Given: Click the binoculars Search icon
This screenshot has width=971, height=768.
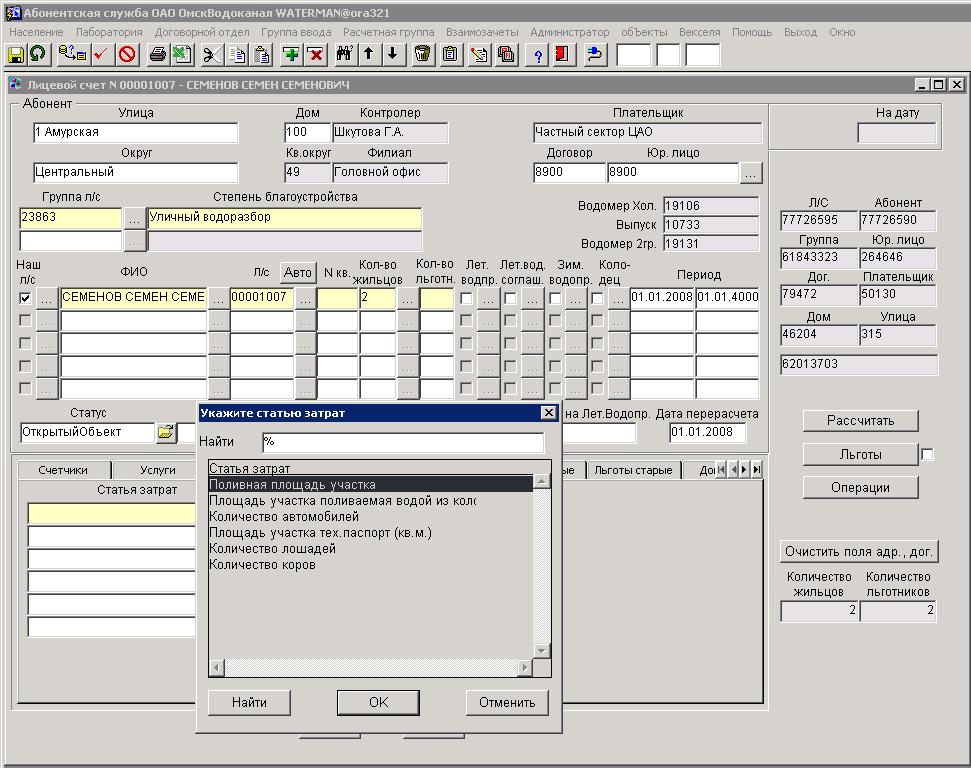Looking at the screenshot, I should pos(345,54).
